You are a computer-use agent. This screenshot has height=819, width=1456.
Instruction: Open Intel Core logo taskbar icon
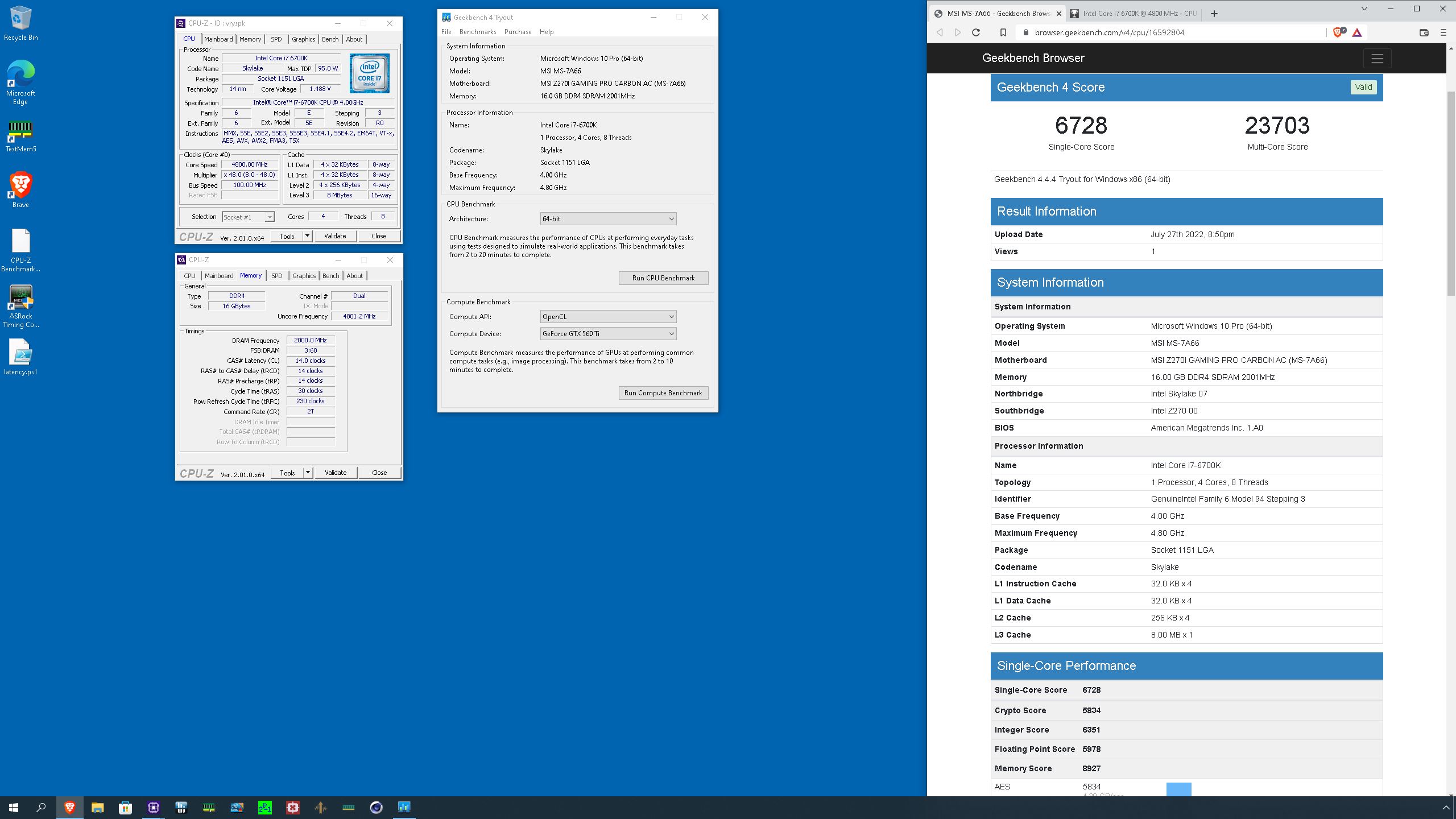coord(237,807)
